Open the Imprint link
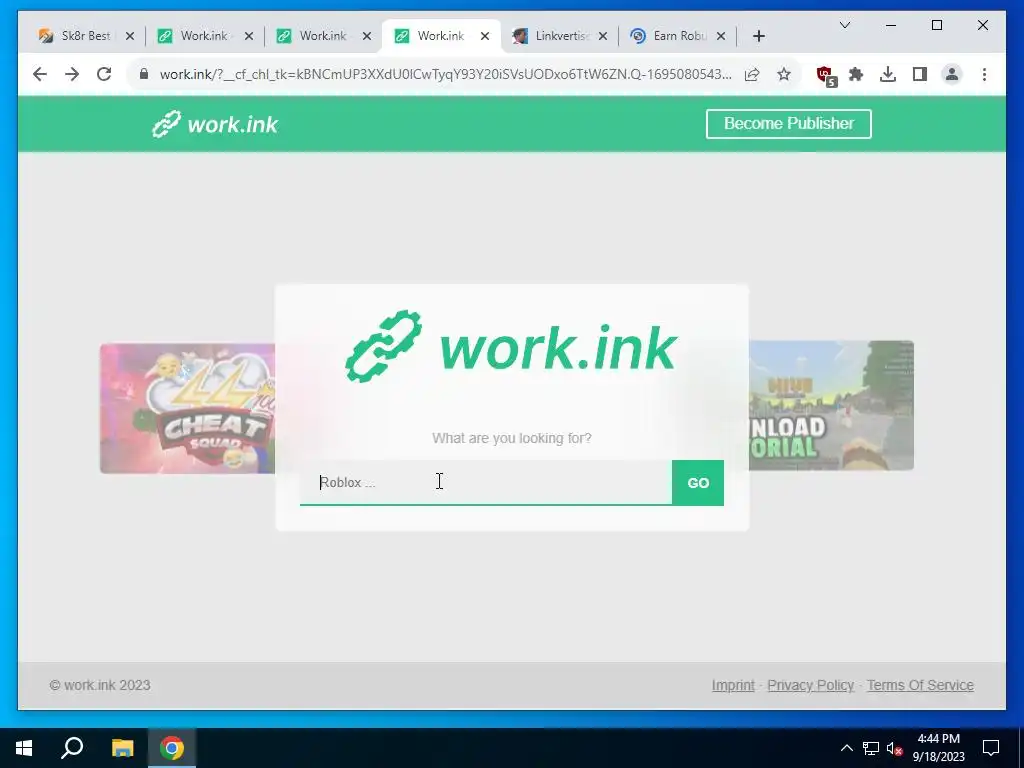The height and width of the screenshot is (768, 1024). click(x=733, y=685)
